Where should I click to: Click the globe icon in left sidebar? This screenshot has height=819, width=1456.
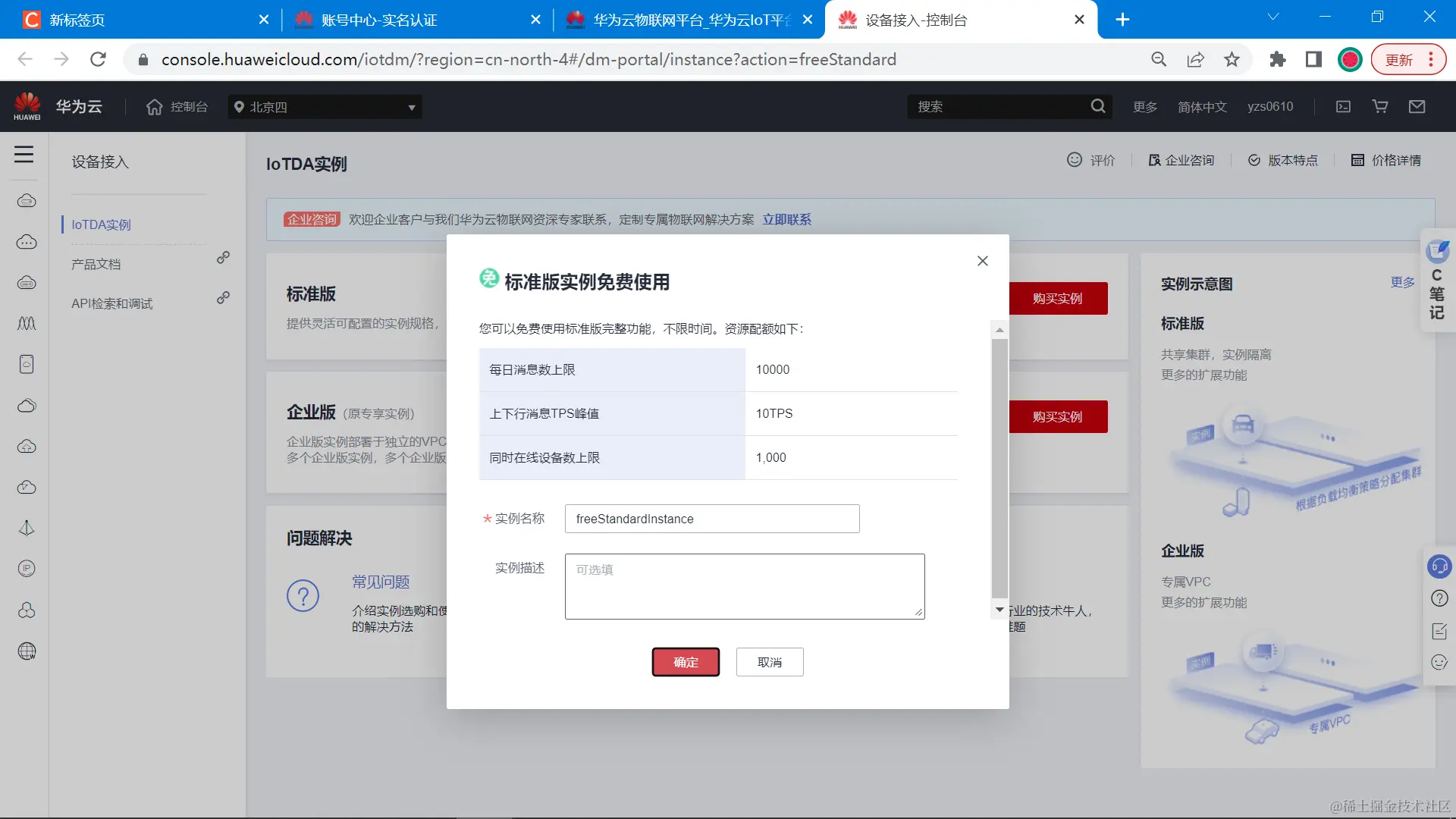point(27,651)
